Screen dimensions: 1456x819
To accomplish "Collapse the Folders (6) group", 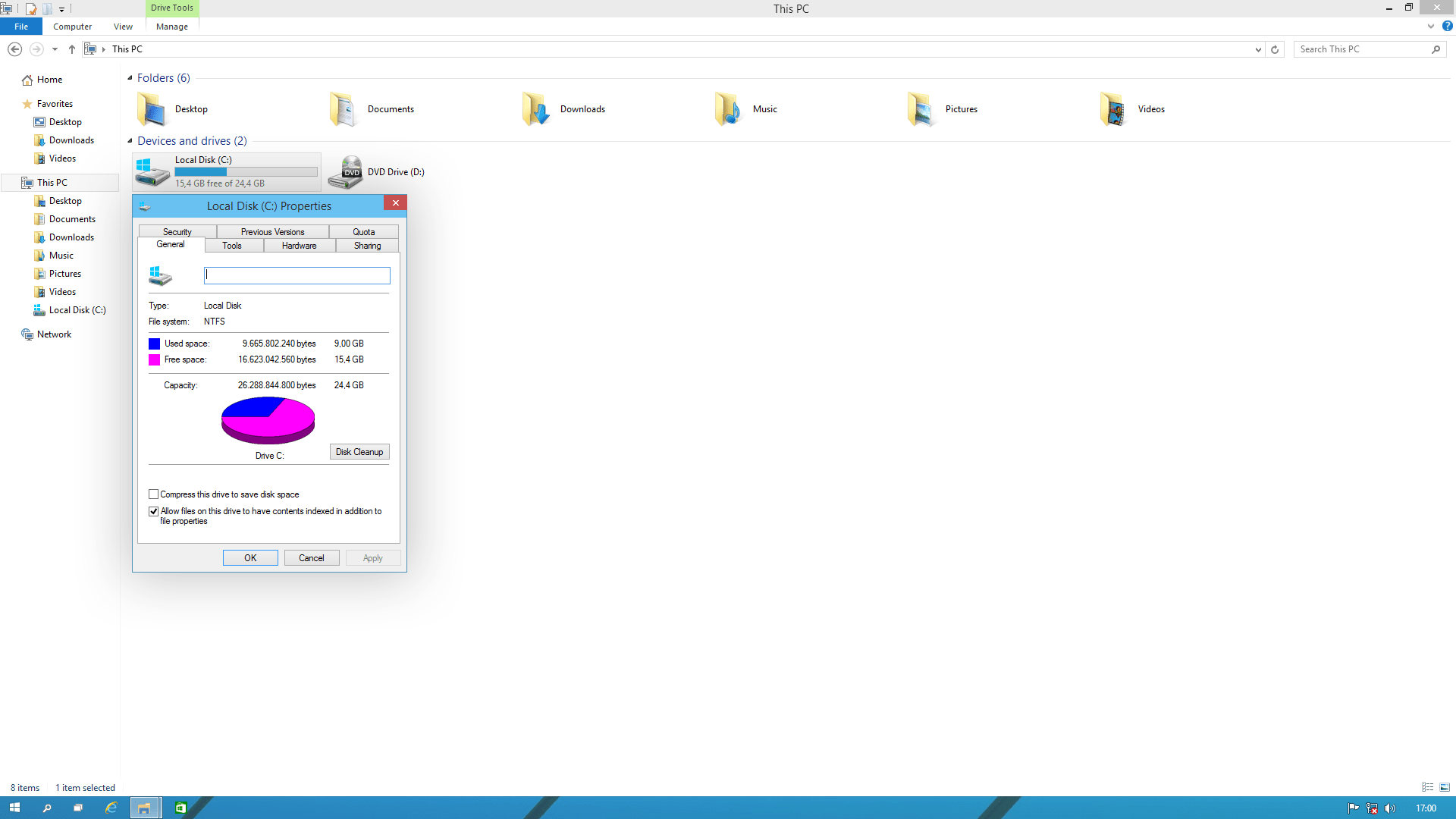I will (x=130, y=78).
